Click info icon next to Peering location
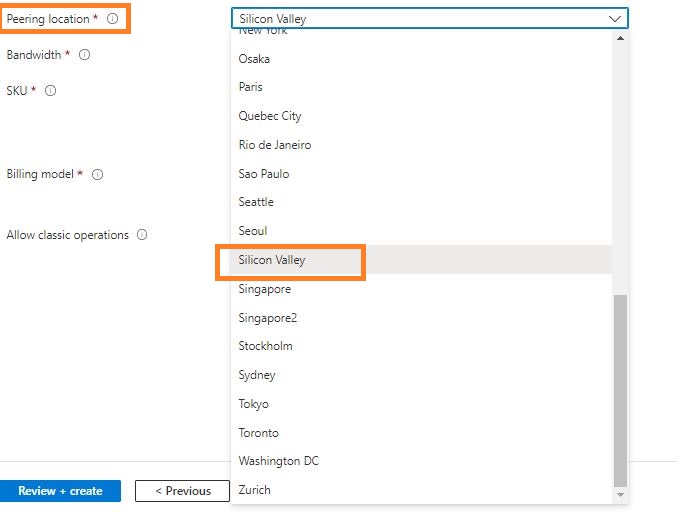677x512 pixels. 112,19
